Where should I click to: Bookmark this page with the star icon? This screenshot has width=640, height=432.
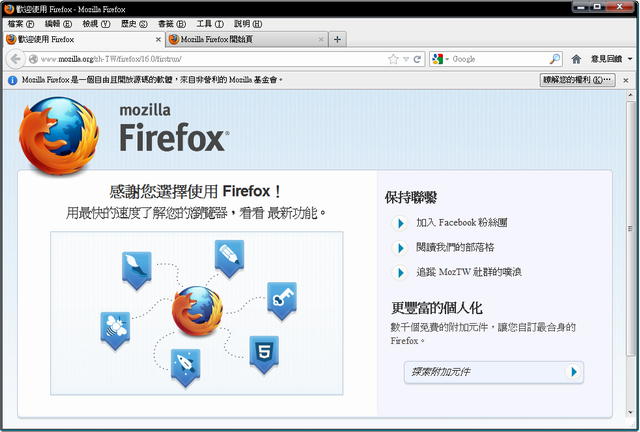coord(393,59)
